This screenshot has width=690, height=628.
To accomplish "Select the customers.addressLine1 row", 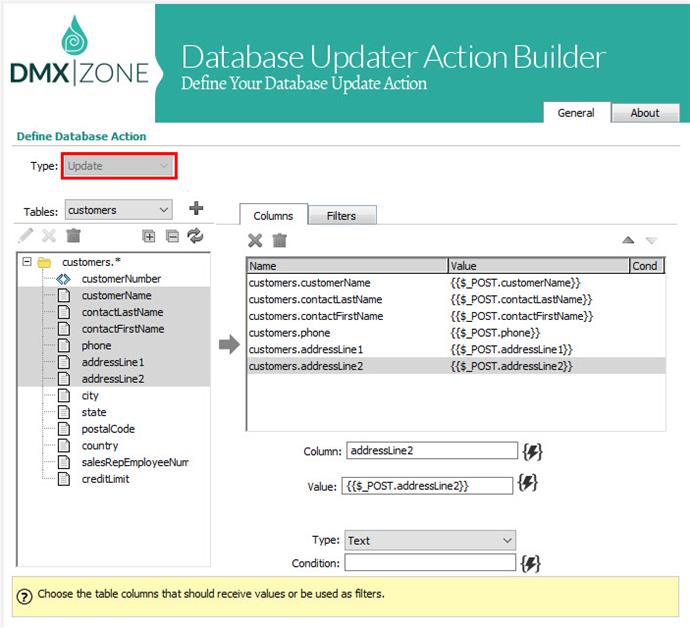I will tap(456, 350).
